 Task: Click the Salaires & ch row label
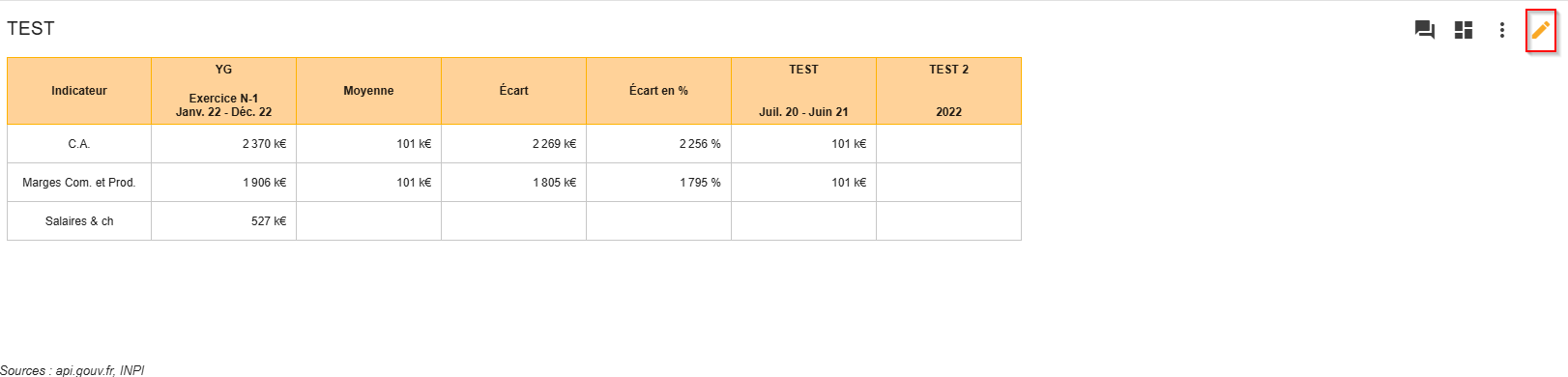click(79, 221)
